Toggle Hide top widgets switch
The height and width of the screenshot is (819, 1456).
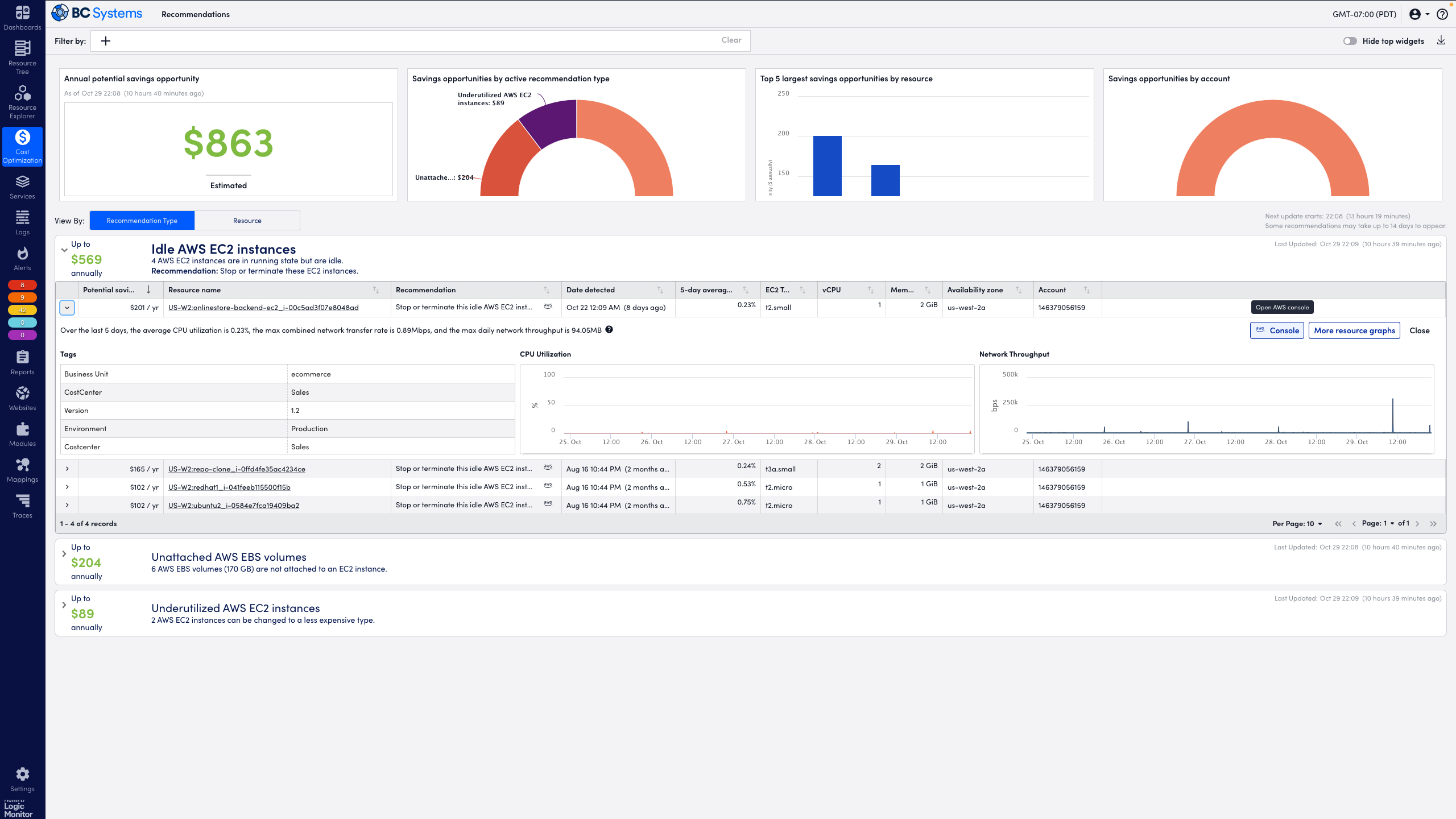[x=1350, y=41]
